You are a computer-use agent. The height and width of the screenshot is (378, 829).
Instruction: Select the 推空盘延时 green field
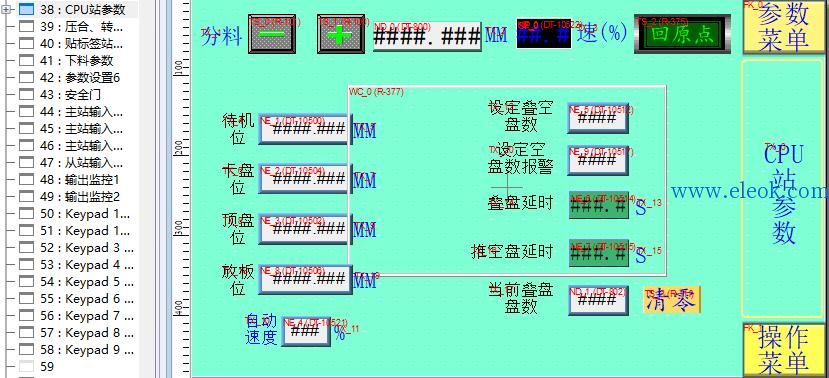[598, 253]
